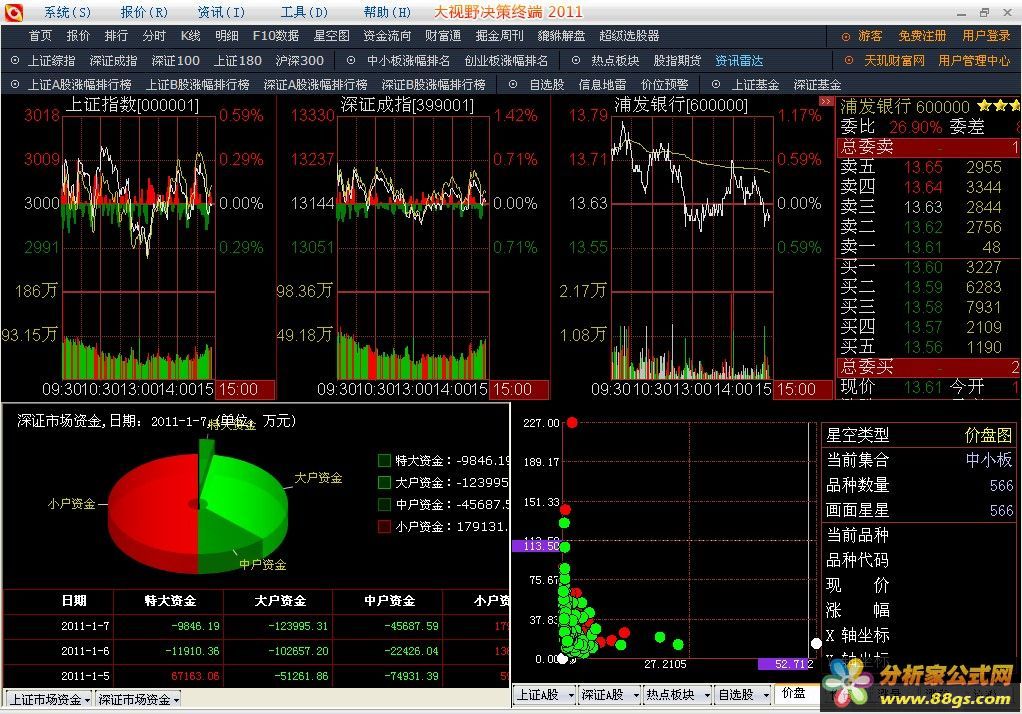This screenshot has height=714, width=1022.
Task: Click the star rating next to 浦发银行 600000
Action: click(x=999, y=106)
